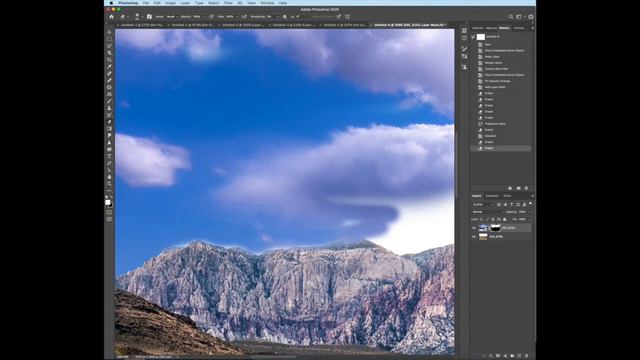Viewport: 640px width, 360px height.
Task: Select 'Add Layer Mask' history state
Action: tap(495, 87)
